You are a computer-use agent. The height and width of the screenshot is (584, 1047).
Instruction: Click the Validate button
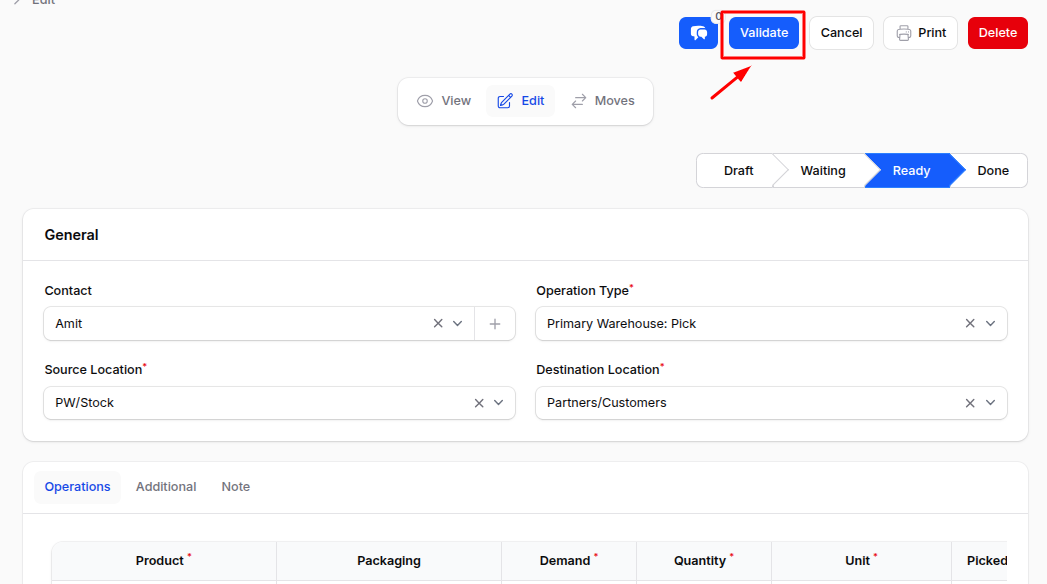click(x=763, y=32)
